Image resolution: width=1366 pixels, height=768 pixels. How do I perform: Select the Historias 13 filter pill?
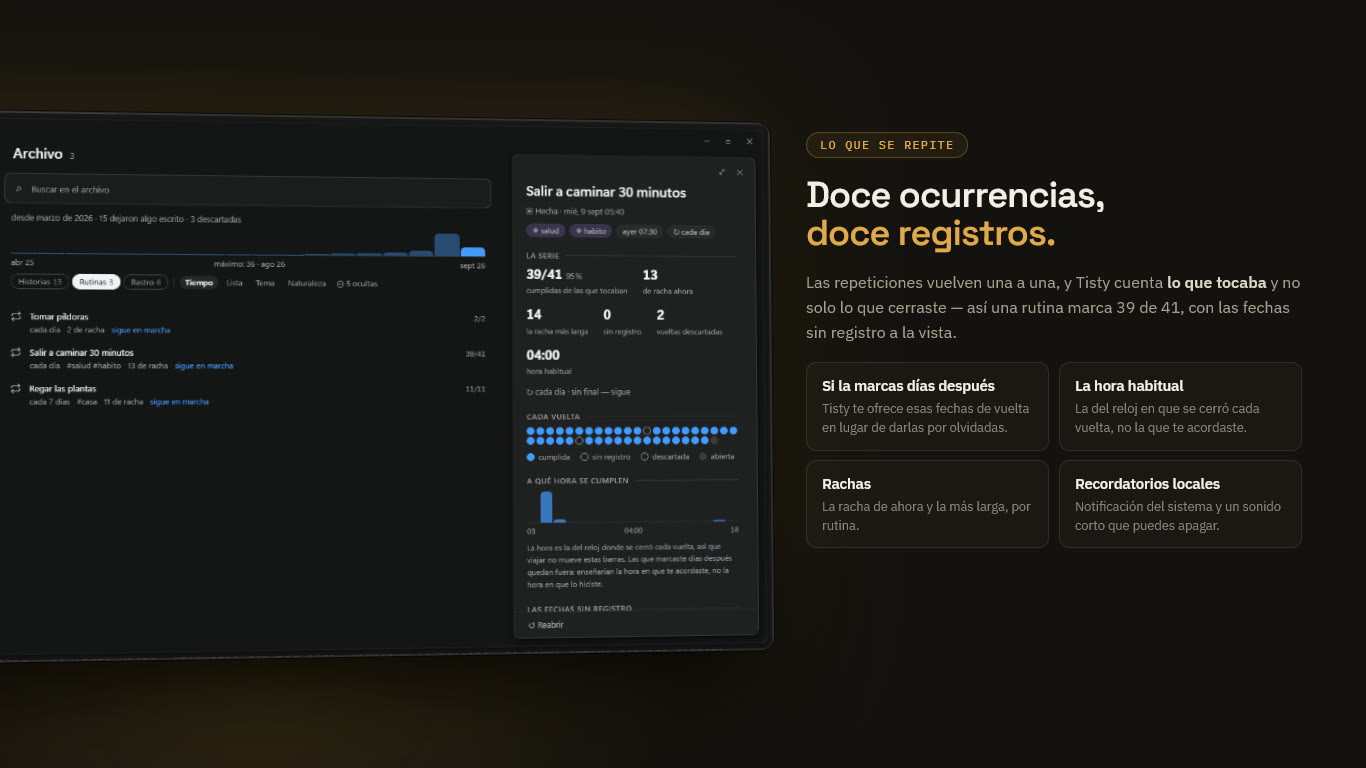click(40, 282)
